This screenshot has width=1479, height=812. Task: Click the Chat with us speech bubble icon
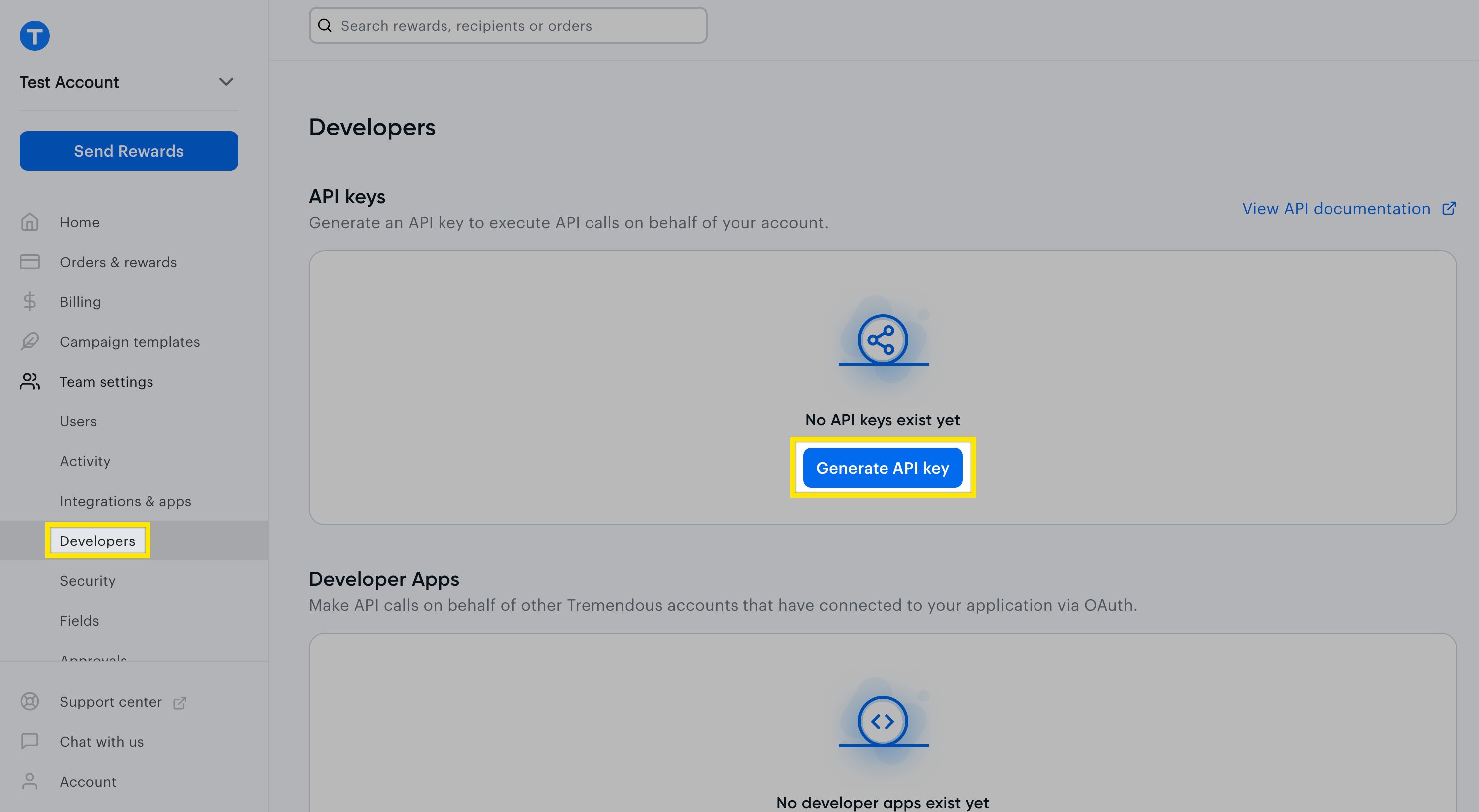click(30, 741)
